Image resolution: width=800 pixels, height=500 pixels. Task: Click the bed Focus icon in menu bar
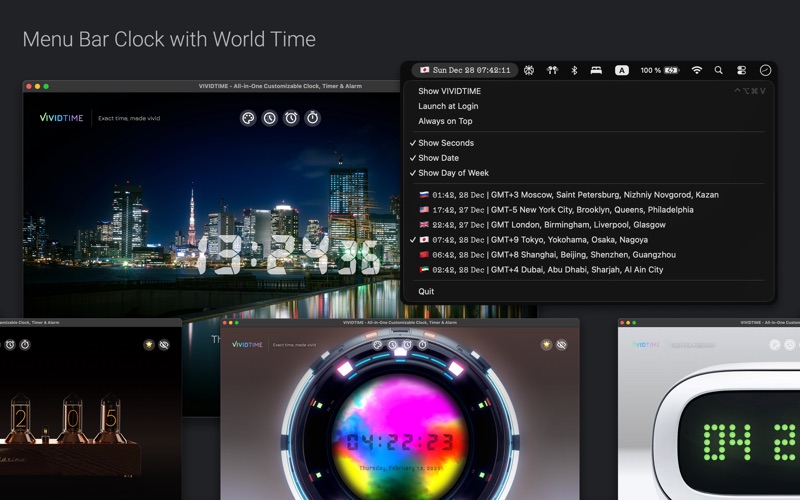point(596,70)
